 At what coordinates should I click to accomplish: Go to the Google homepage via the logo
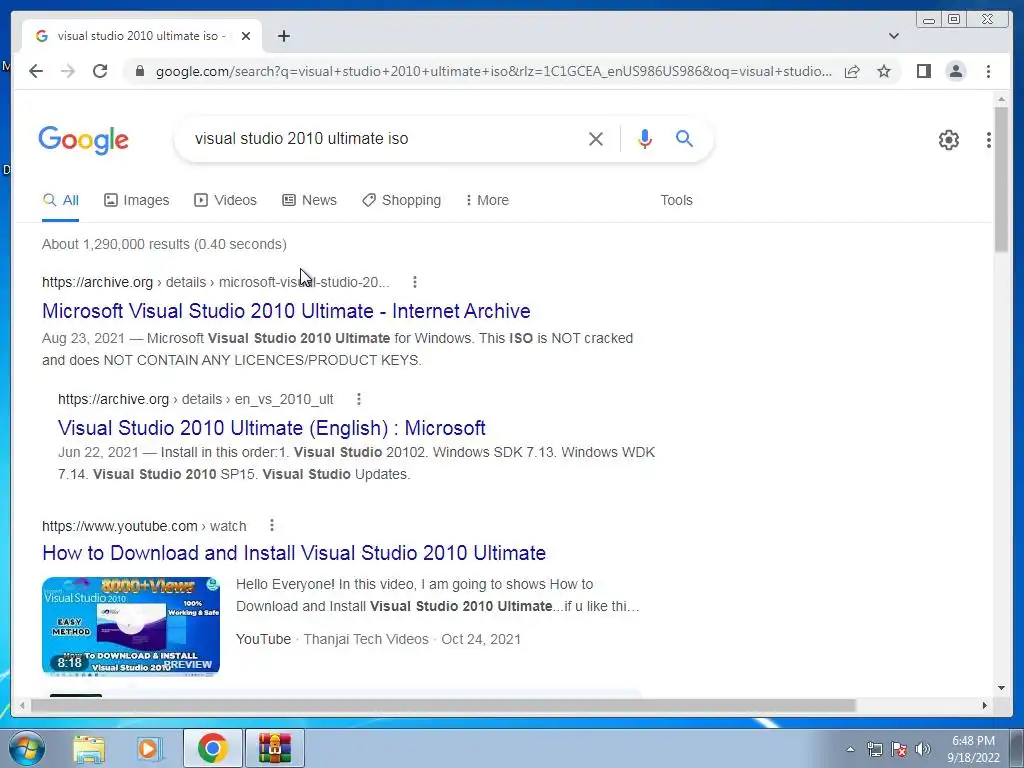pyautogui.click(x=84, y=140)
